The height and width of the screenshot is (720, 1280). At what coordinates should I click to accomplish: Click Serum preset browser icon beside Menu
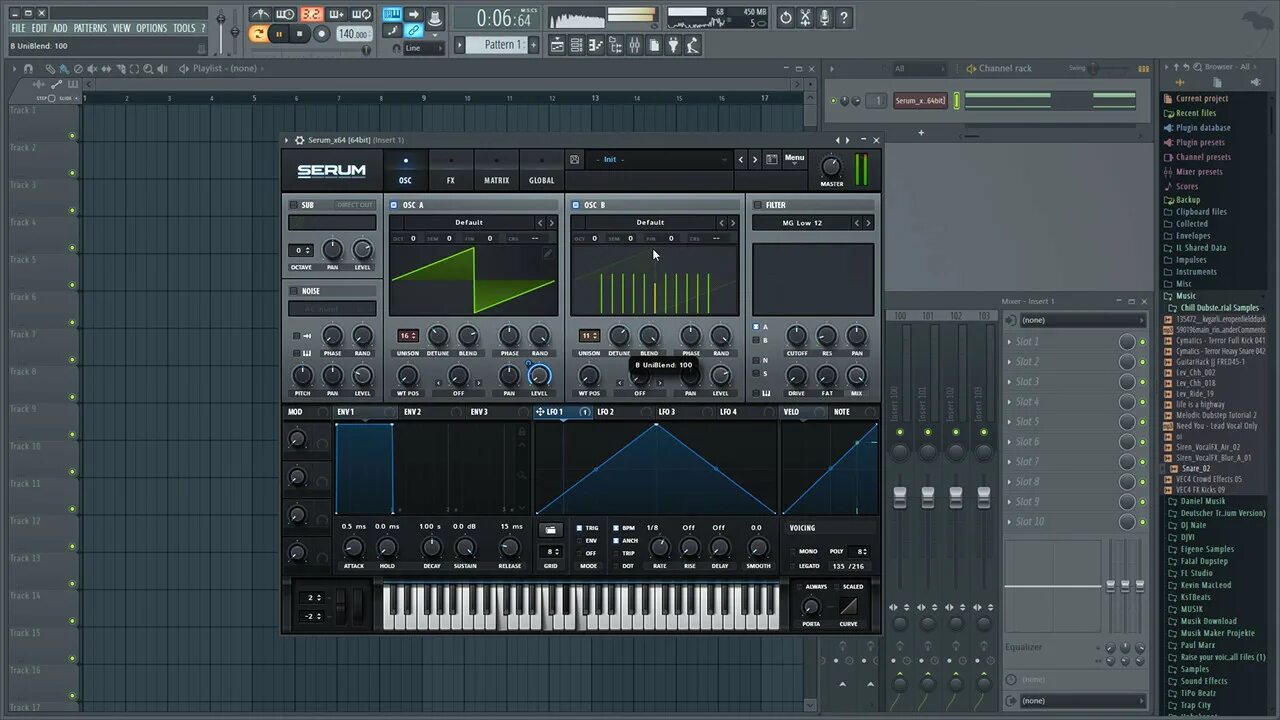click(771, 159)
